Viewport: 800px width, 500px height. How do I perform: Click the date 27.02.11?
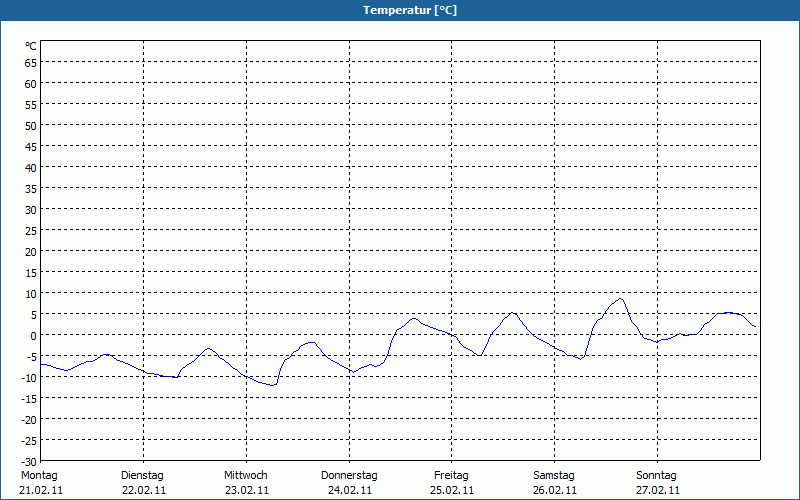(658, 491)
